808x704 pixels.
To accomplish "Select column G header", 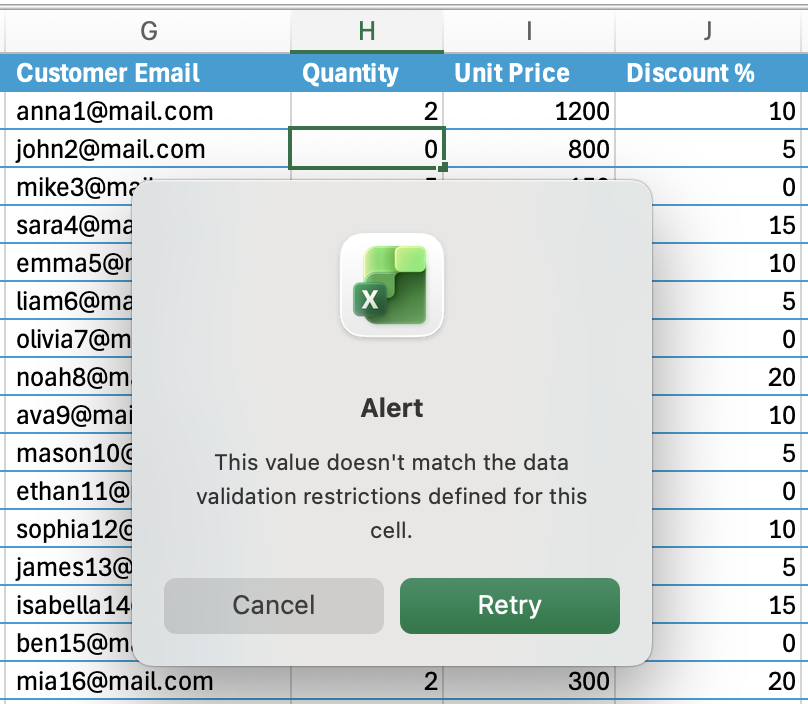I will (x=148, y=31).
